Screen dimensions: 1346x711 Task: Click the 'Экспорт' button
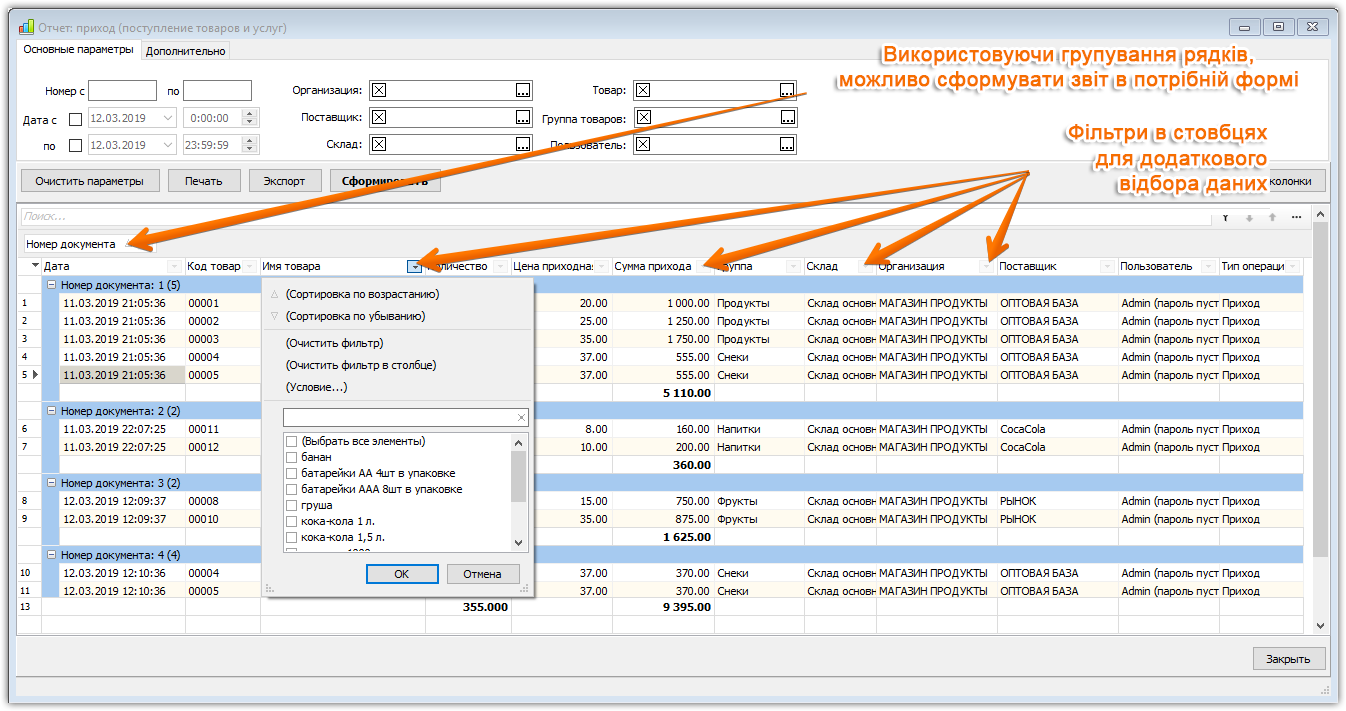point(284,181)
